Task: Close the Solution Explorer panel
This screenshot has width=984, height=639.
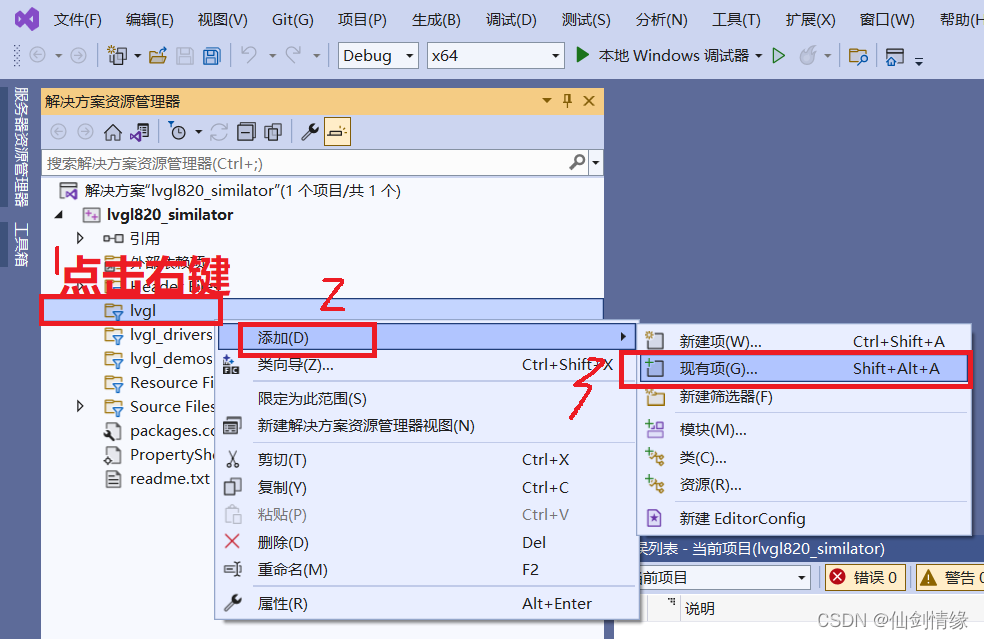Action: point(589,101)
